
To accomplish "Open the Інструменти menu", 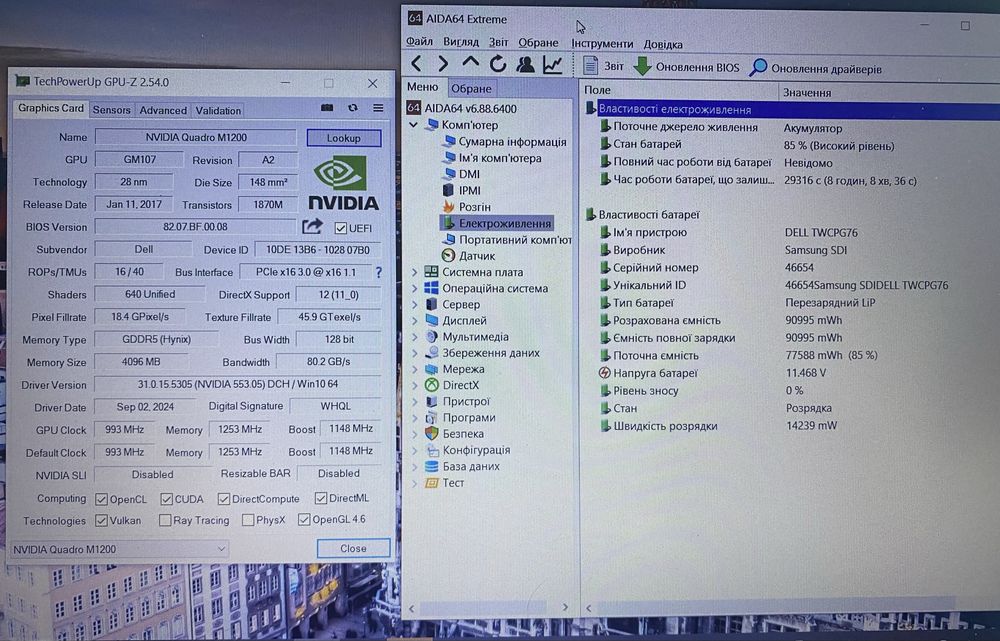I will pyautogui.click(x=602, y=43).
